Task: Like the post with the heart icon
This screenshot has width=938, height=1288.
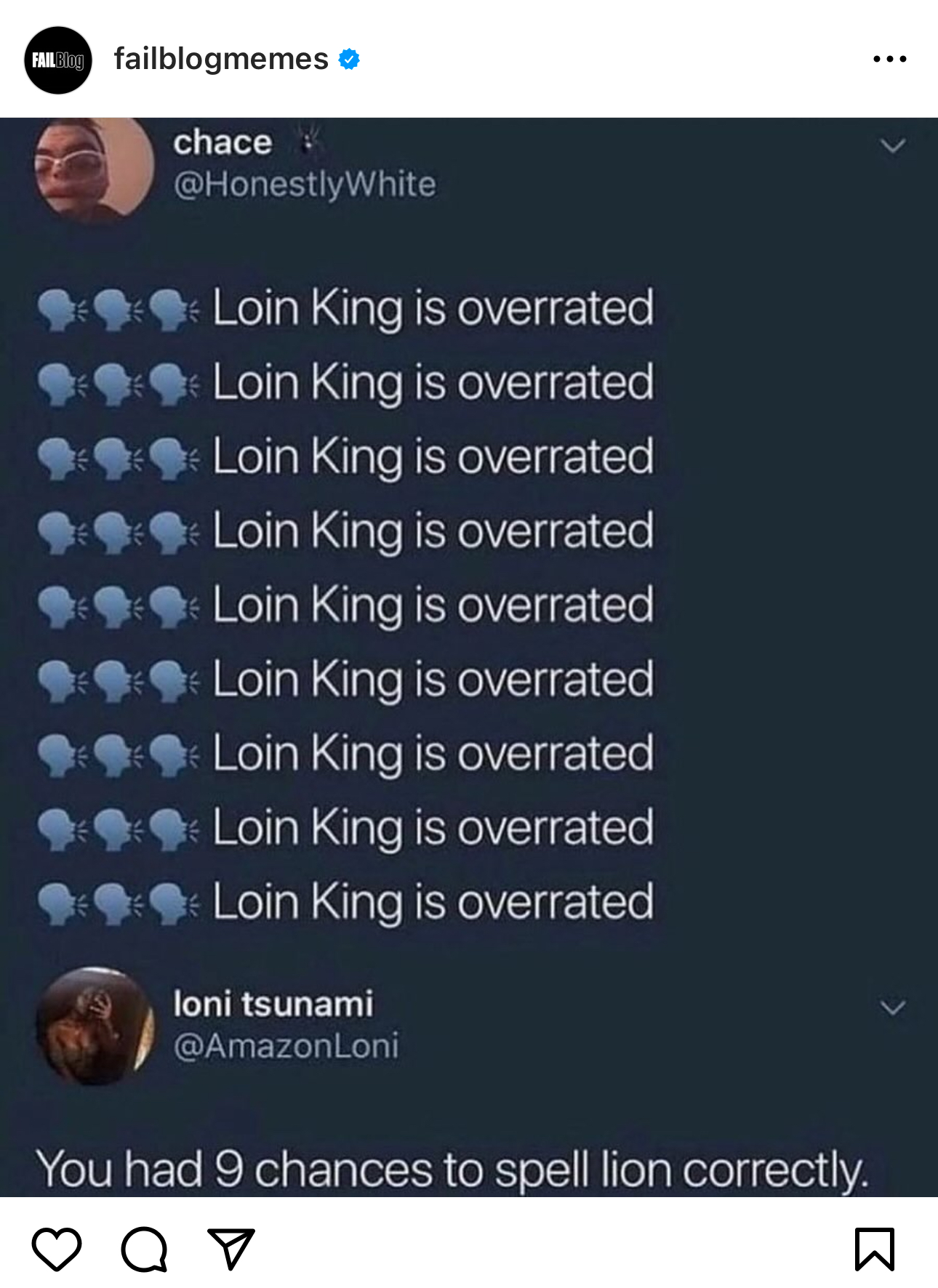Action: coord(57,1249)
